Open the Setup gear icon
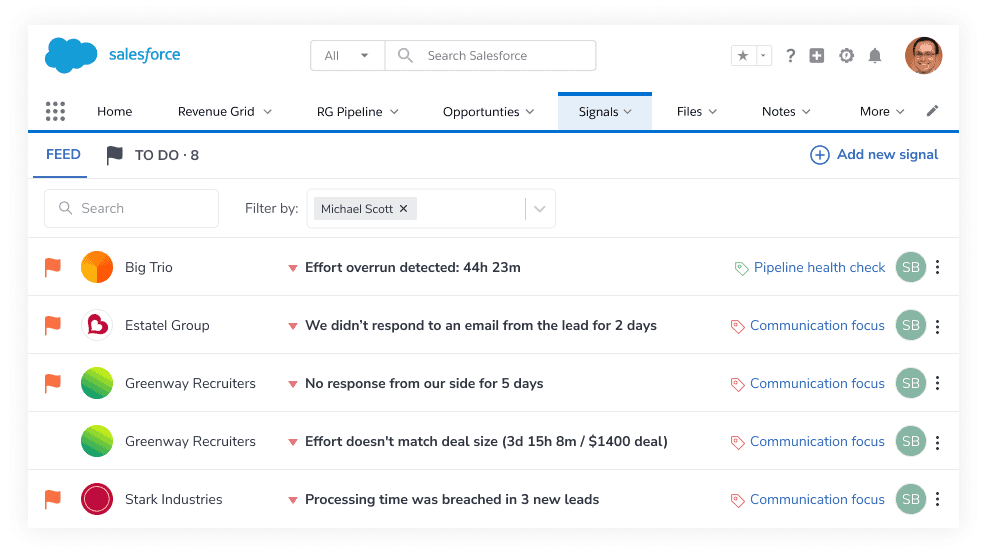Screen dimensions: 984x553 846,56
